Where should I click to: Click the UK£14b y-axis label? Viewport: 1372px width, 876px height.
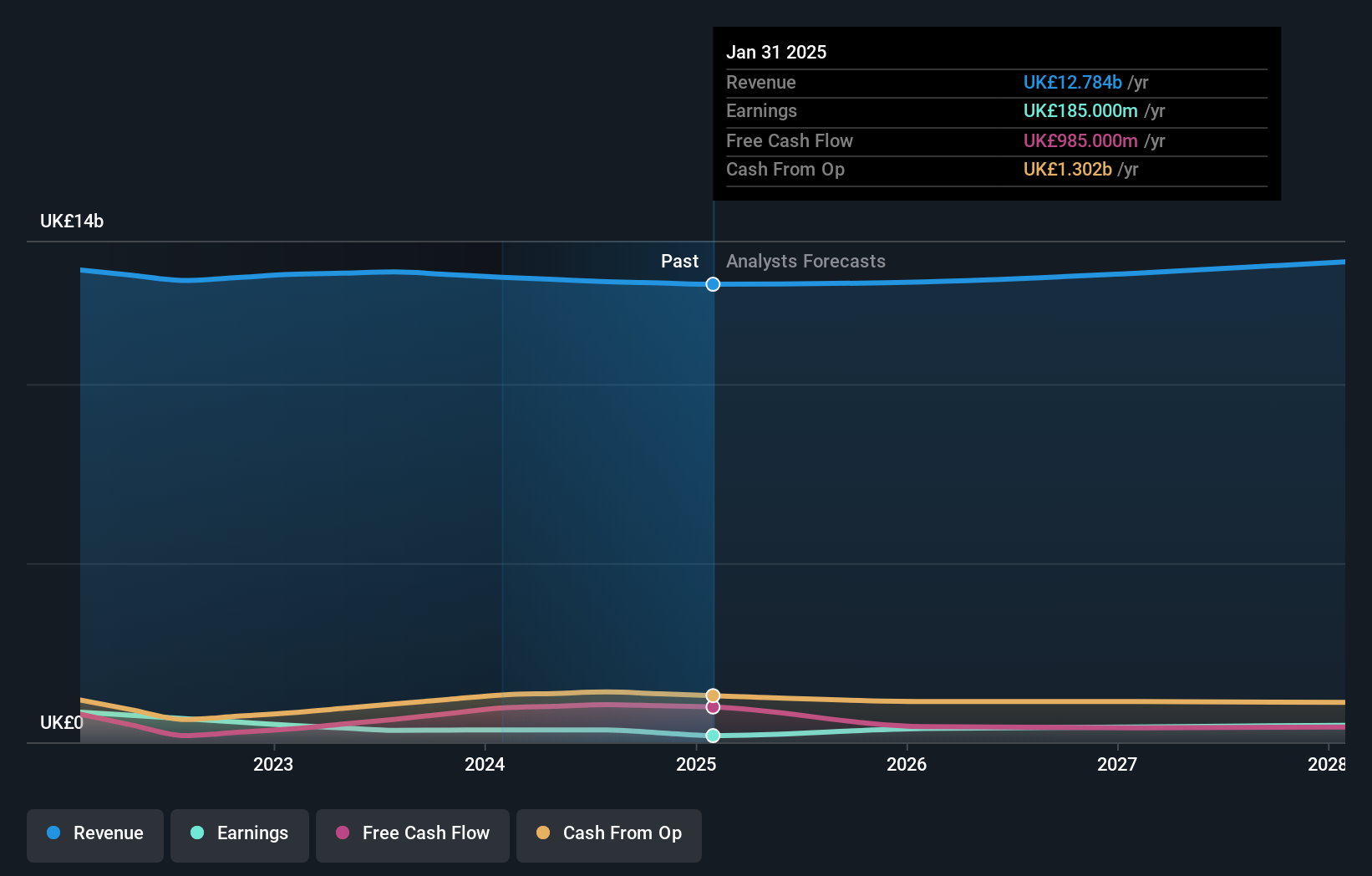click(72, 221)
